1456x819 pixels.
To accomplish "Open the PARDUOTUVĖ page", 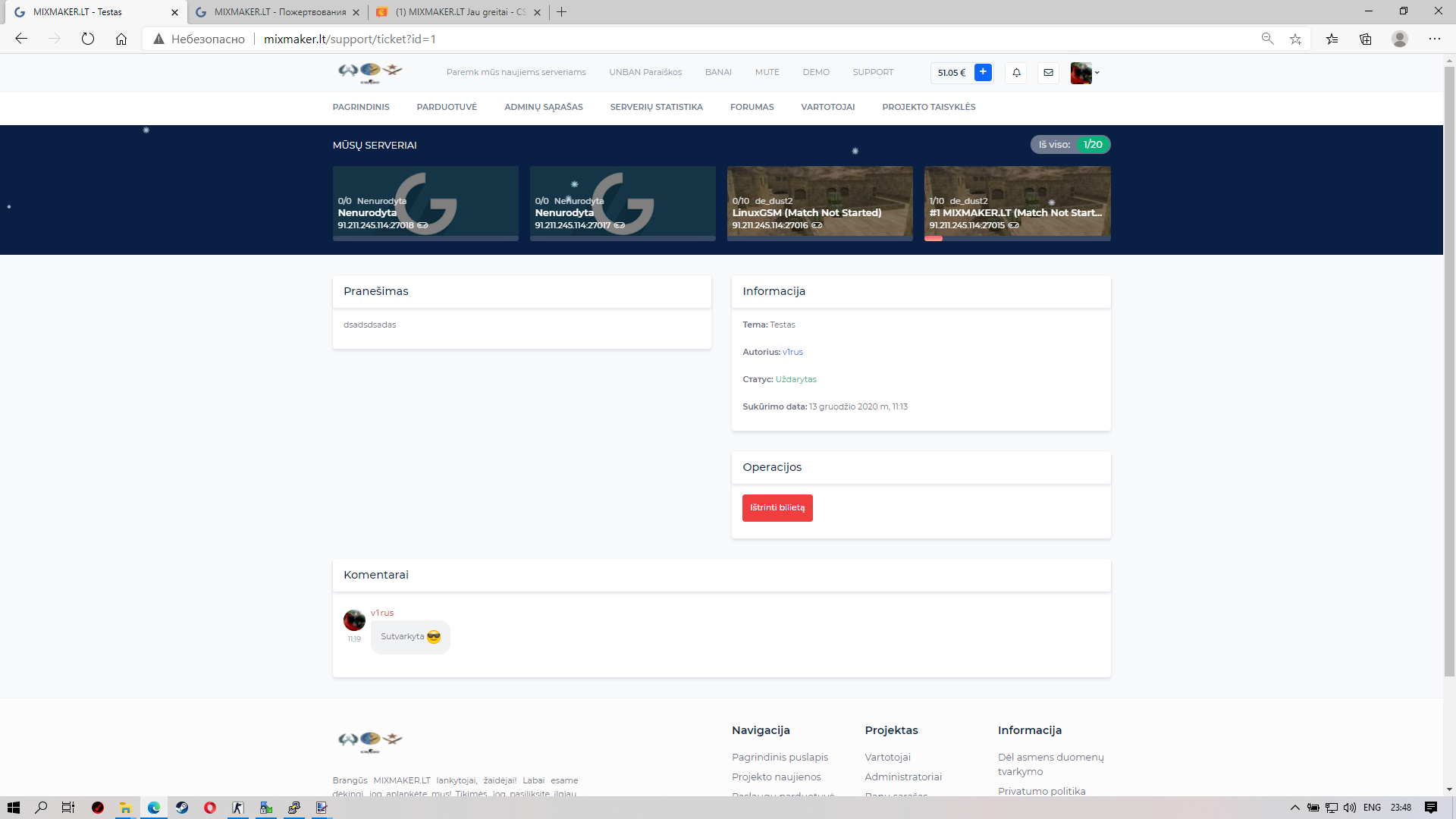I will pos(447,107).
